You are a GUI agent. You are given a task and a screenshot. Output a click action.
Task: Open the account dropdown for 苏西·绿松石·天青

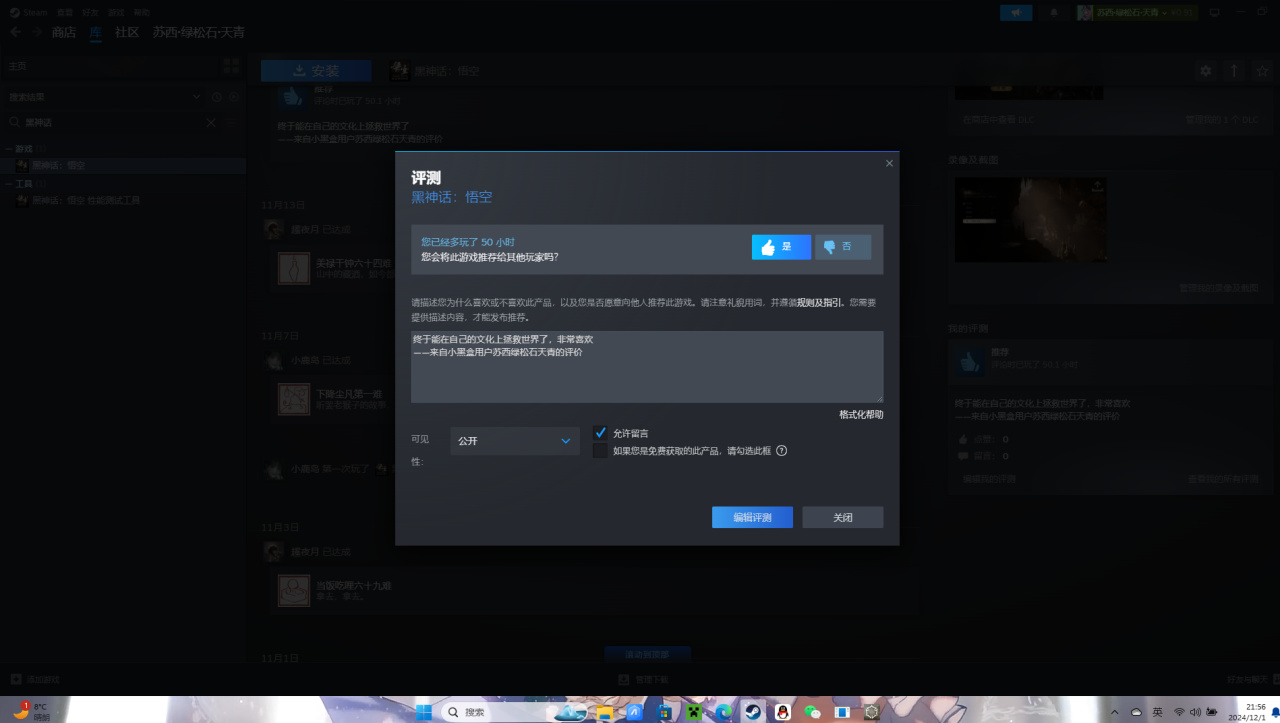pyautogui.click(x=1137, y=12)
